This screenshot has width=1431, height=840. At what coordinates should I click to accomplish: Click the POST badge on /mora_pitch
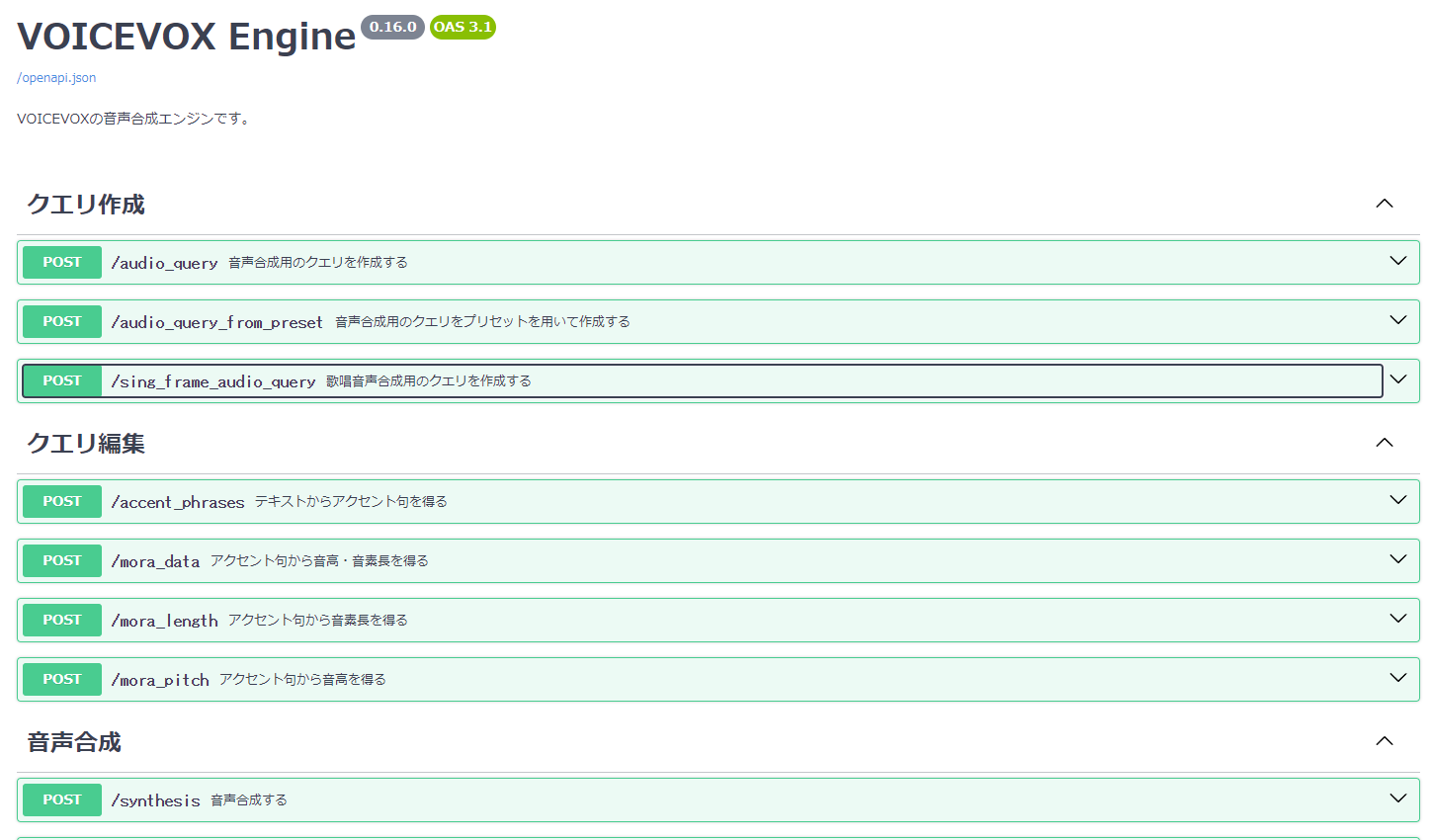pyautogui.click(x=61, y=679)
